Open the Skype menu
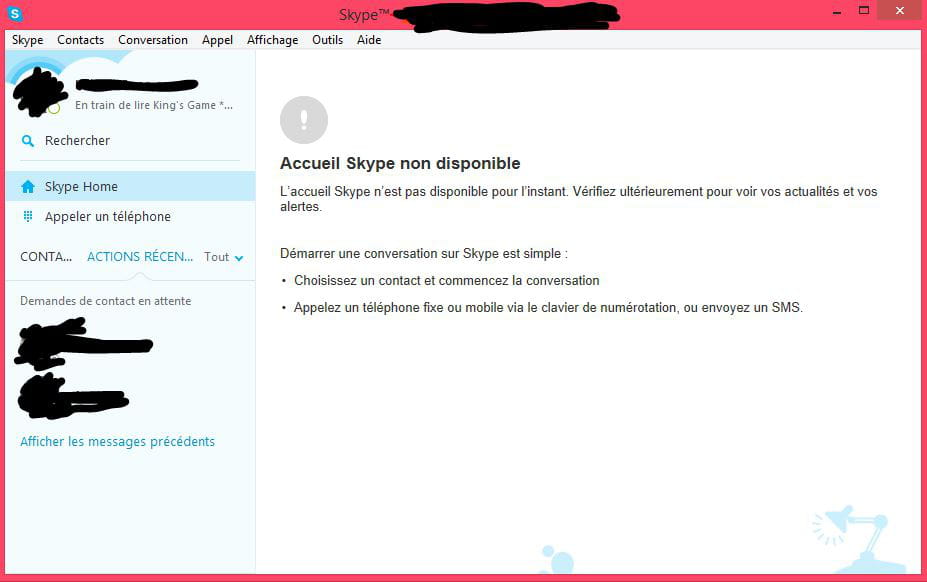Screen dimensions: 927x582 [28, 40]
